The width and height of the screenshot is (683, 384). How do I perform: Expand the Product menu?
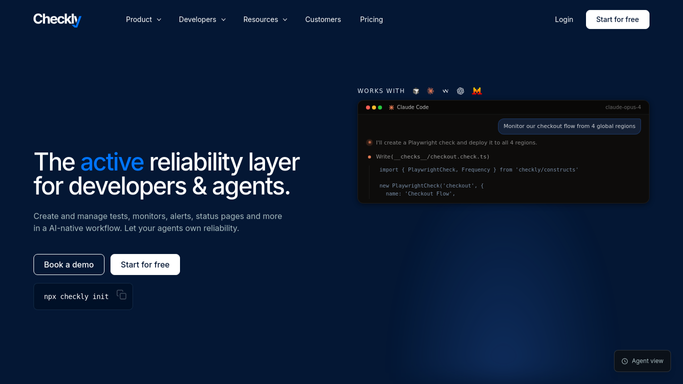click(x=143, y=20)
